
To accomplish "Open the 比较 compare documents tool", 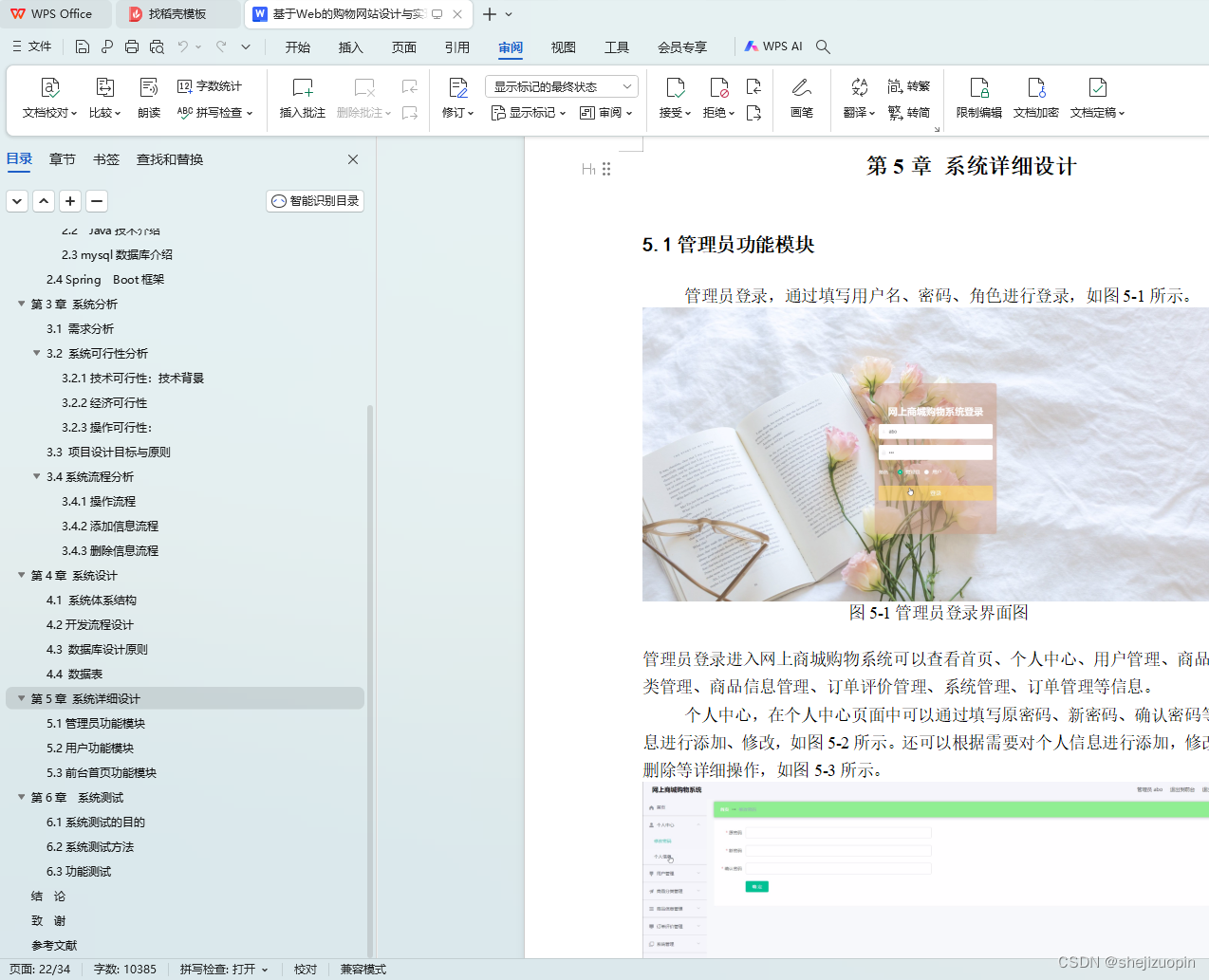I will coord(104,99).
